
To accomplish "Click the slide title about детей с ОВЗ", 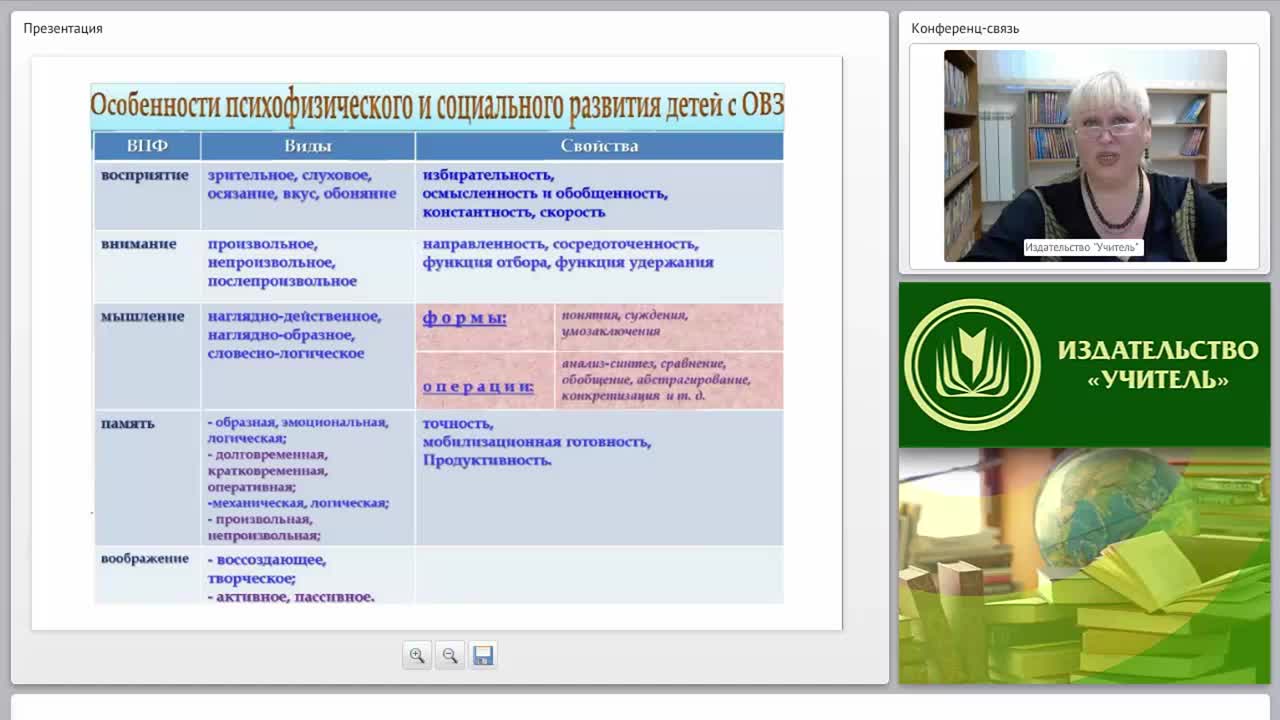I will [x=437, y=104].
